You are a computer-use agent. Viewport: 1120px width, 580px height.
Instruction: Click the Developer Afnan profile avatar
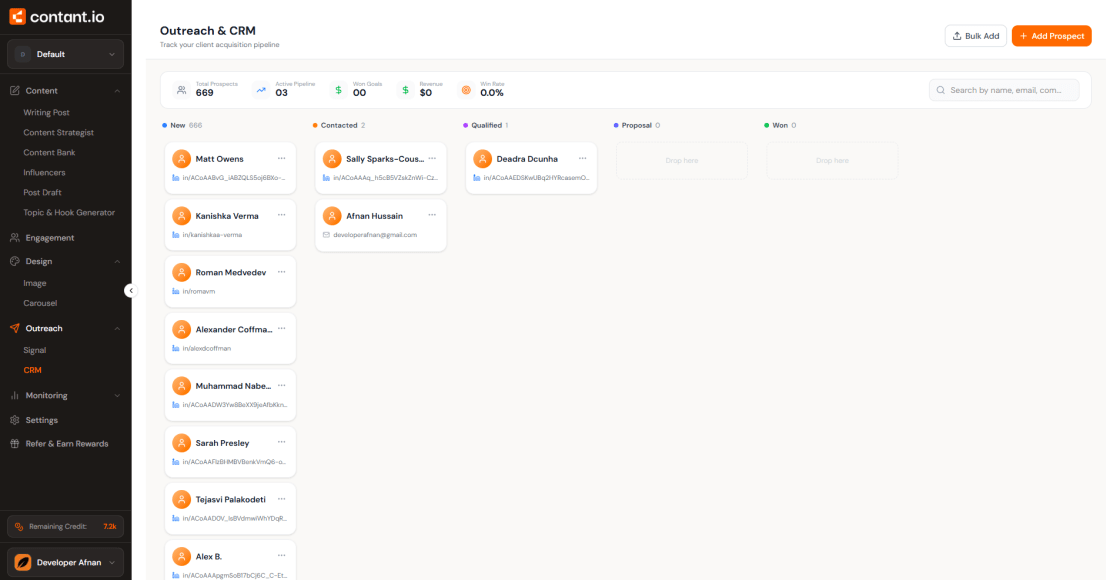(x=23, y=562)
